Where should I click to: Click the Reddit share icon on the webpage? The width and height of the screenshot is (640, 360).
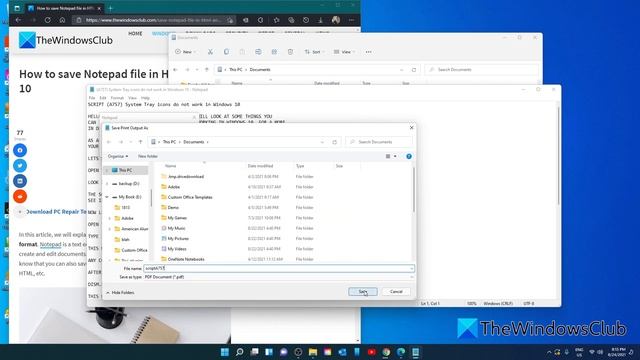20,196
